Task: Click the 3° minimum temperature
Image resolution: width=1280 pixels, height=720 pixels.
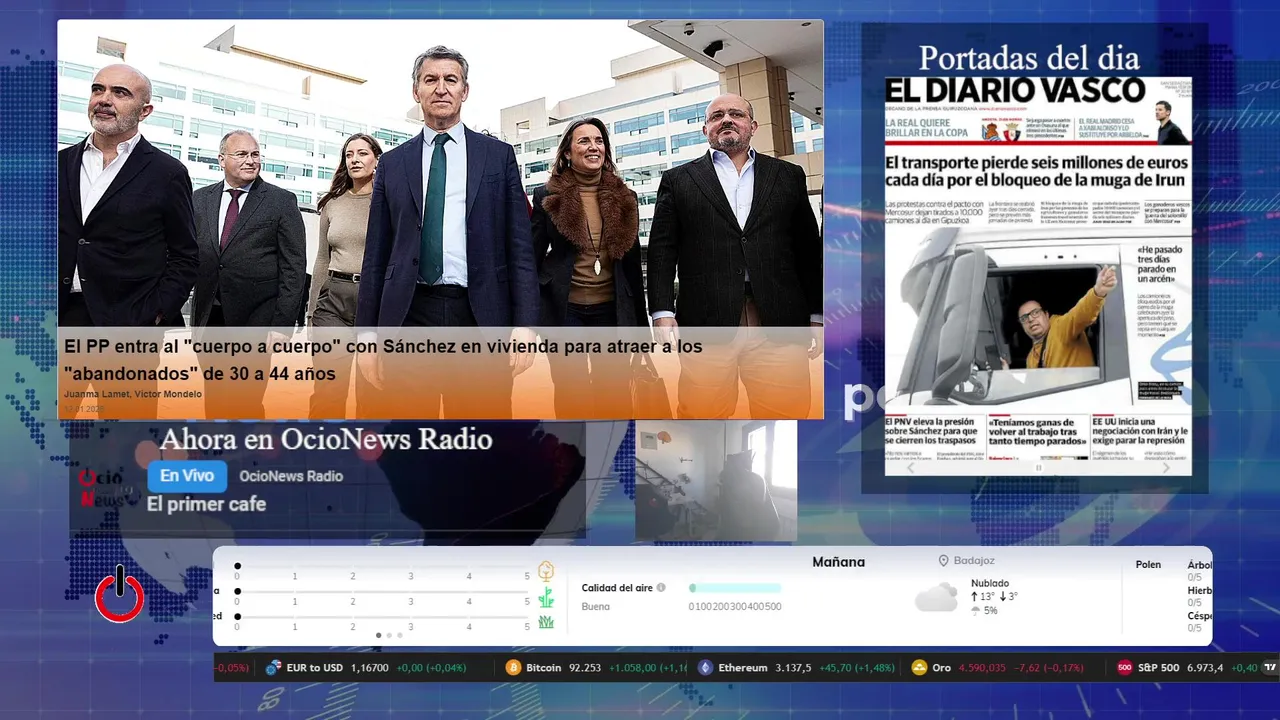Action: pos(1009,597)
